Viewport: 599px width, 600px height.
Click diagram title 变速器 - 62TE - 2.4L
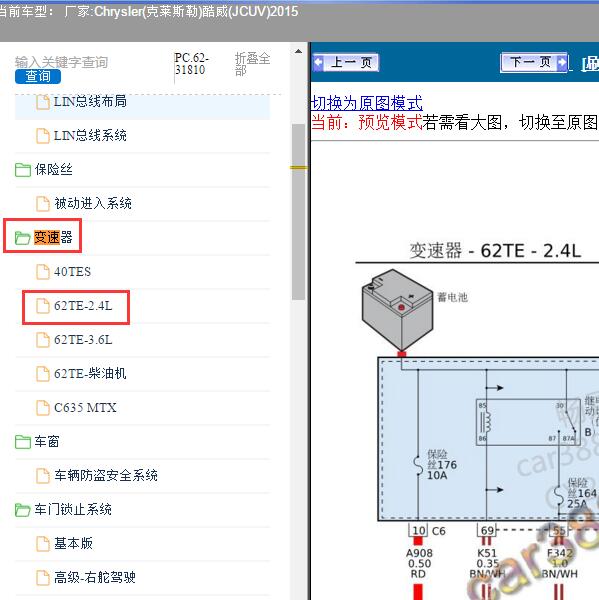495,251
